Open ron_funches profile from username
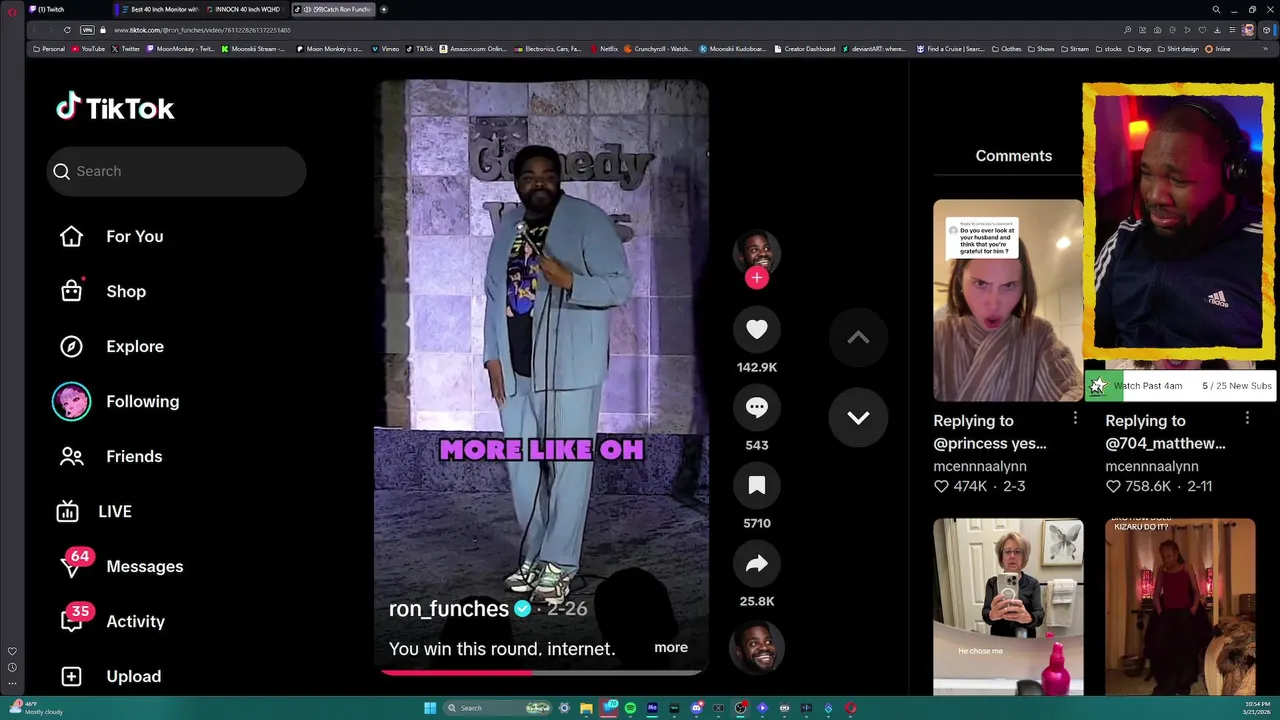 (449, 608)
